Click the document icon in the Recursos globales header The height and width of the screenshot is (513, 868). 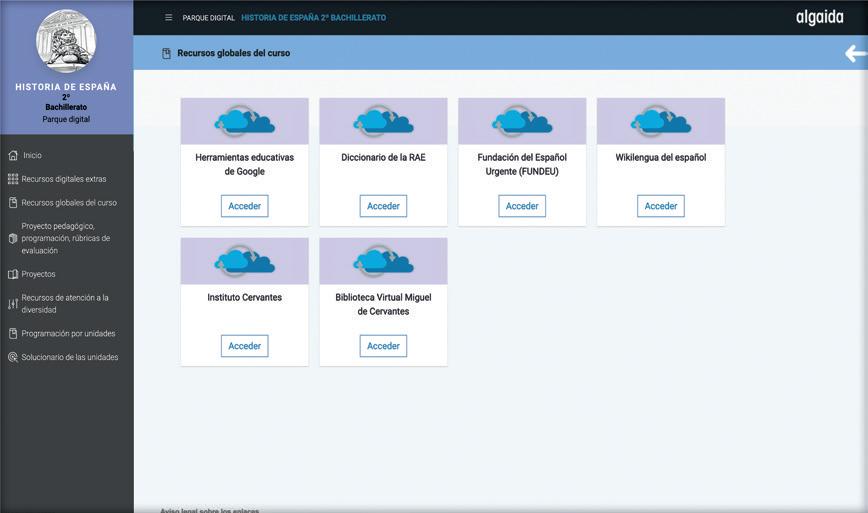click(x=166, y=53)
